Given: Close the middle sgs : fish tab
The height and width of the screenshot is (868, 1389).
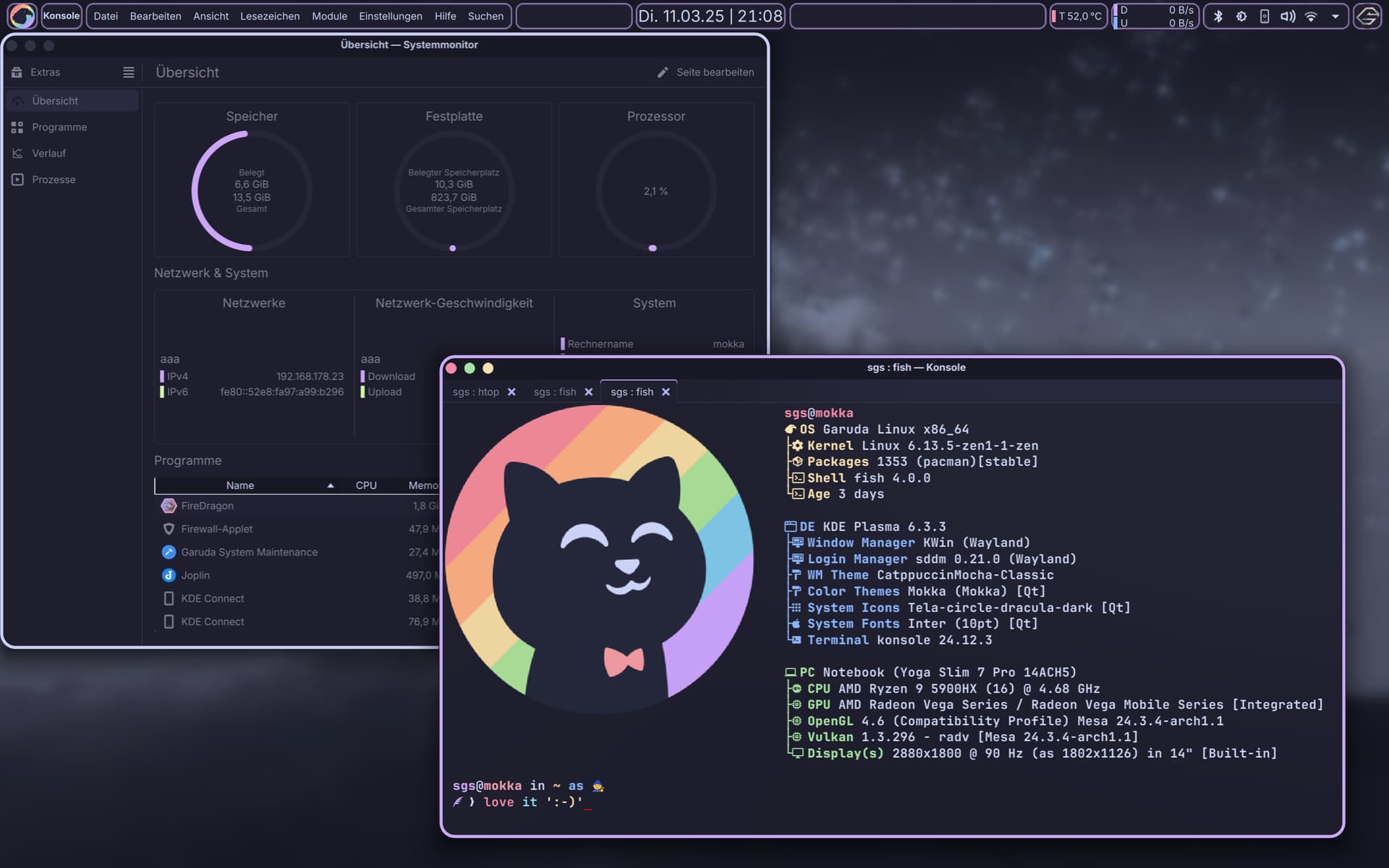Looking at the screenshot, I should coord(589,392).
